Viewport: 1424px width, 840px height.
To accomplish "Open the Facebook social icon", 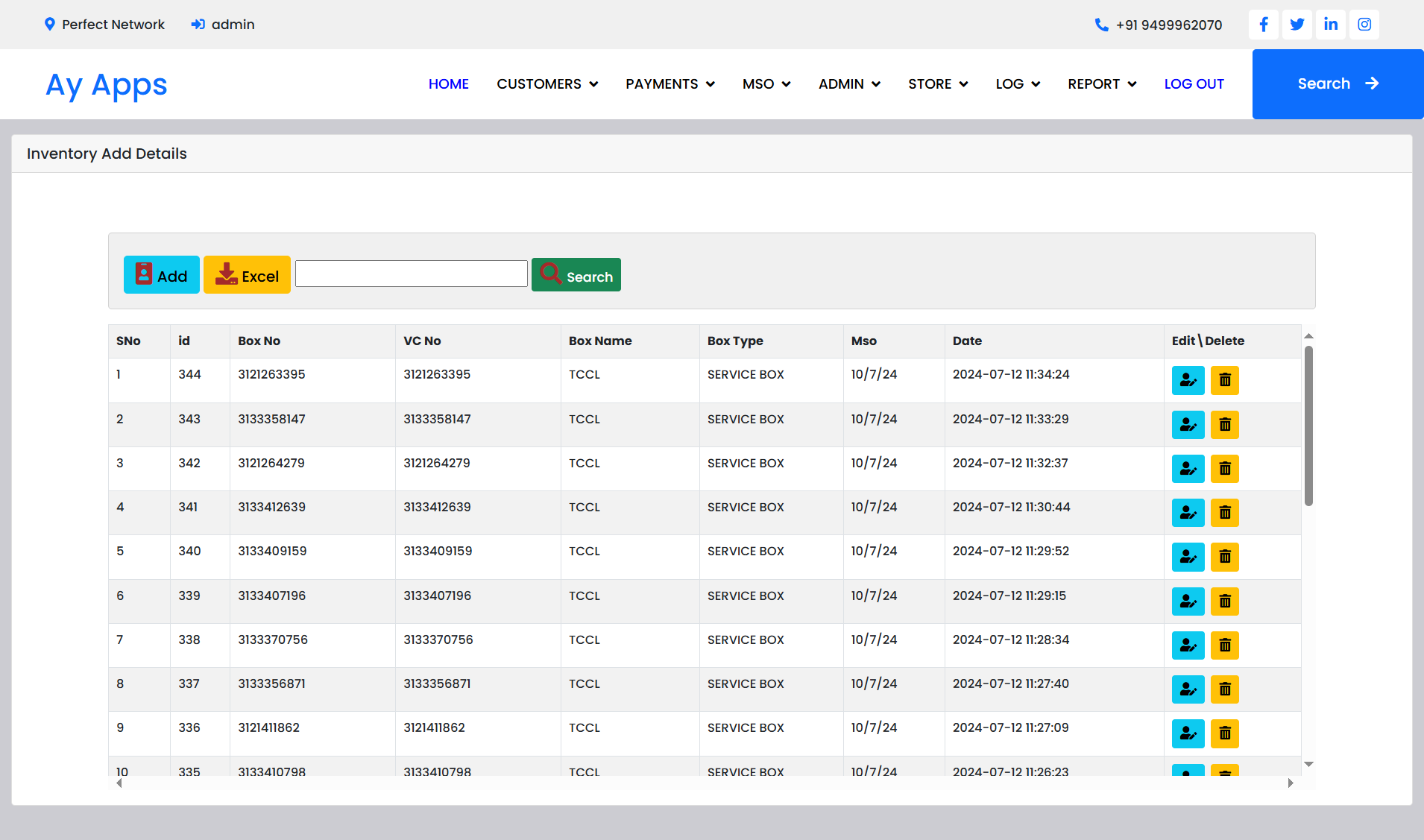I will click(x=1263, y=25).
